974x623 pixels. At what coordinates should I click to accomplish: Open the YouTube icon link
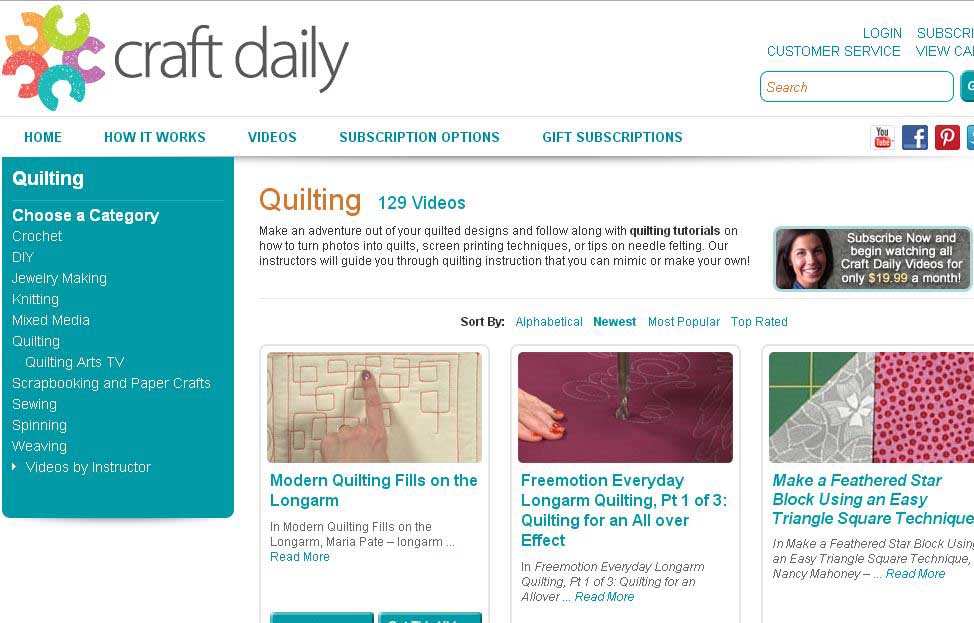tap(883, 137)
